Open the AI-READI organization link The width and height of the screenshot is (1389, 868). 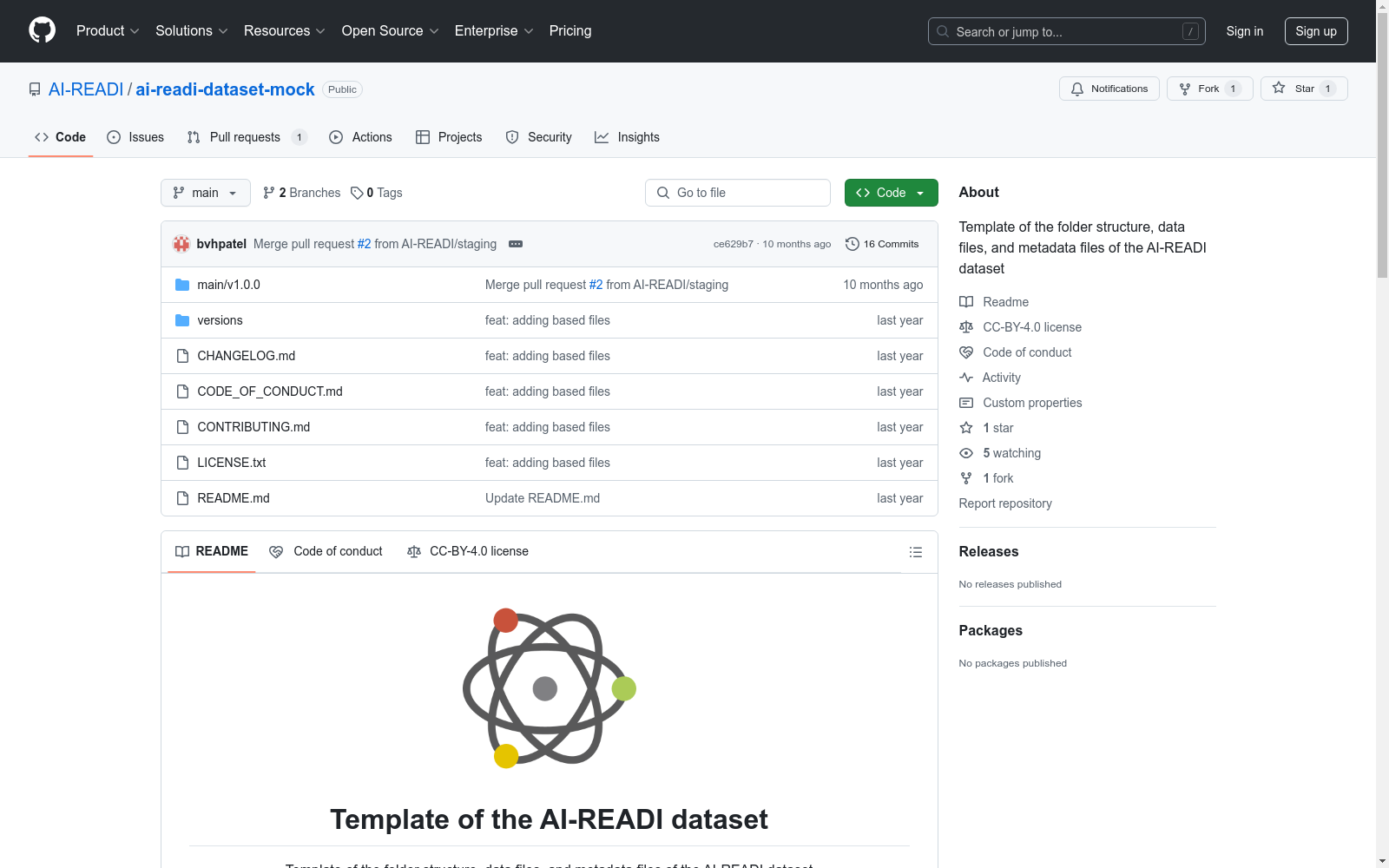pyautogui.click(x=86, y=89)
